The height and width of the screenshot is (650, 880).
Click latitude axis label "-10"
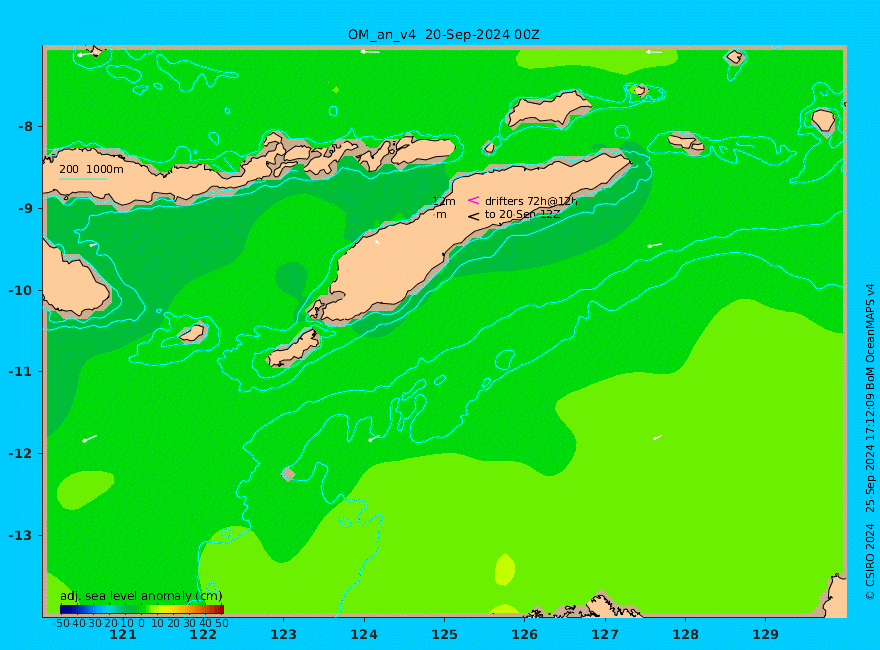pos(21,290)
